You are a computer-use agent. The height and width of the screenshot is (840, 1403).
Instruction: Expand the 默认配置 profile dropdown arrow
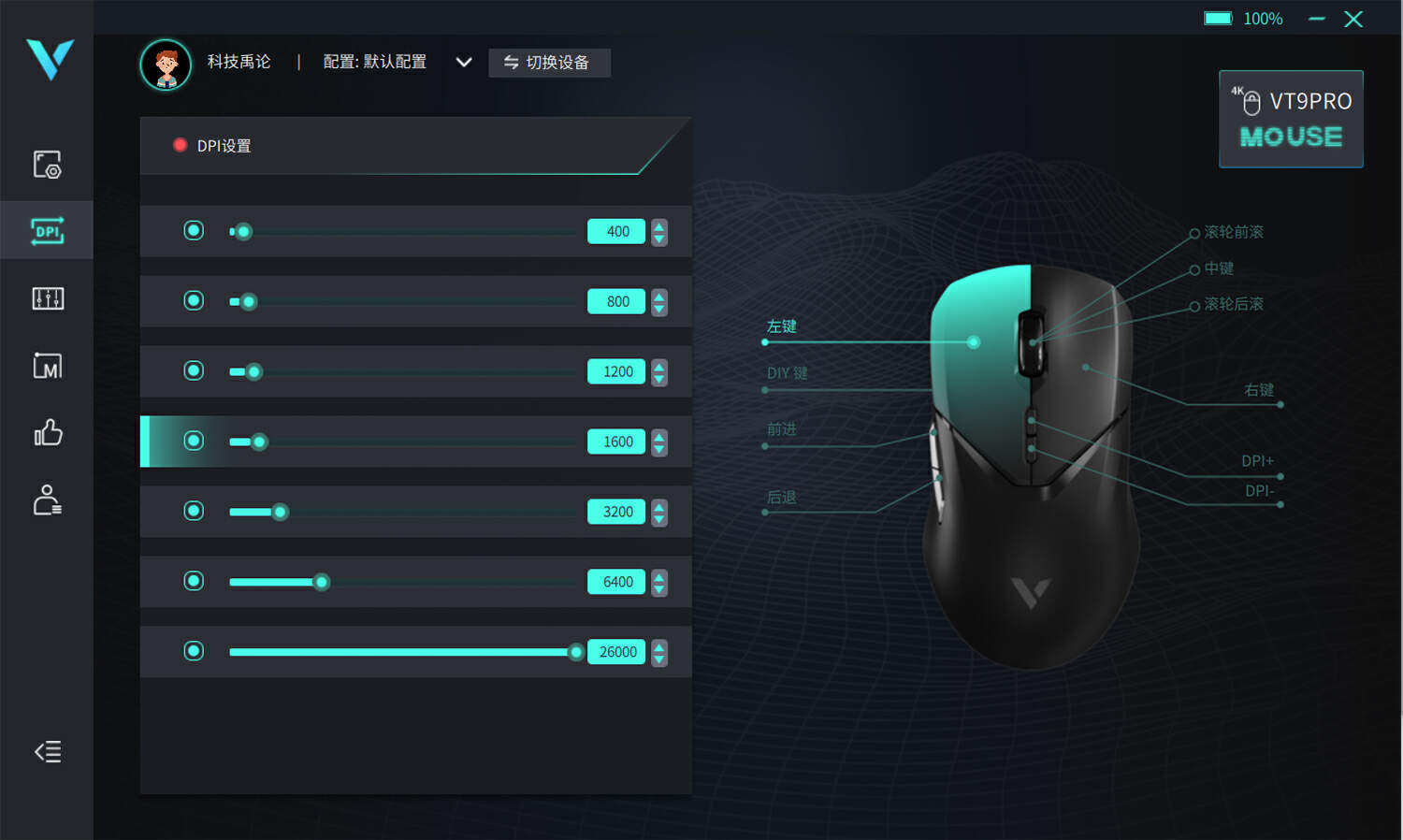coord(463,63)
